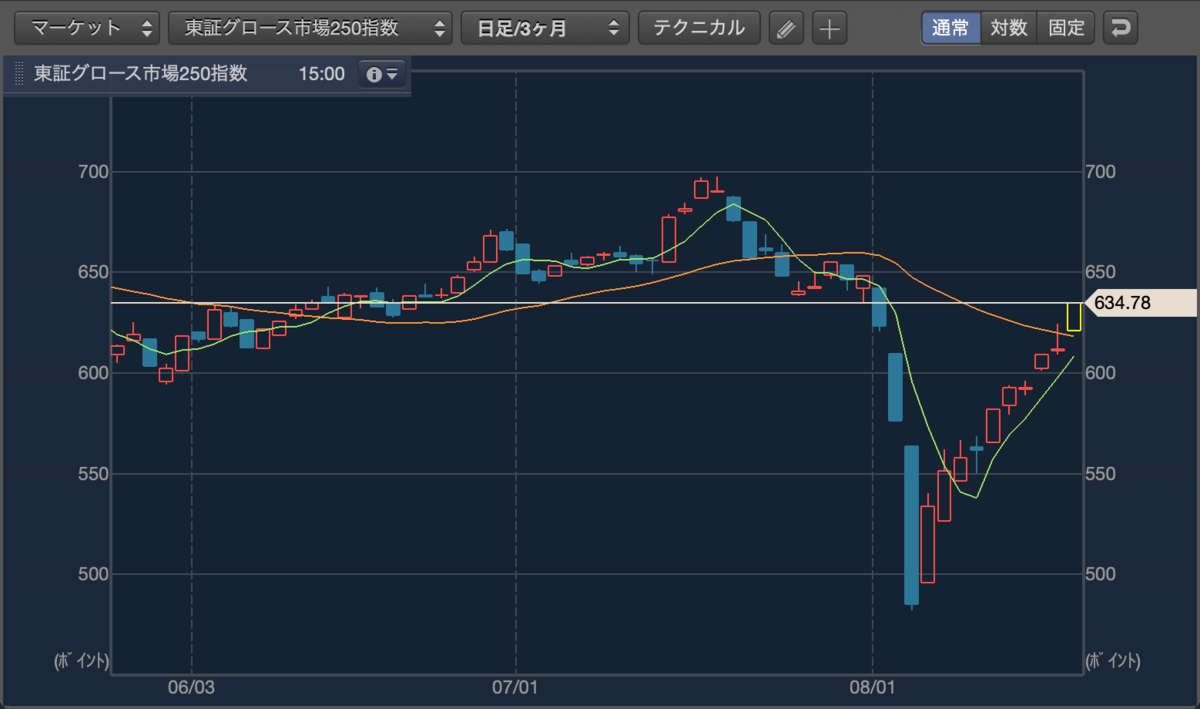Click the left axis 650 label
The height and width of the screenshot is (709, 1200).
click(x=93, y=272)
